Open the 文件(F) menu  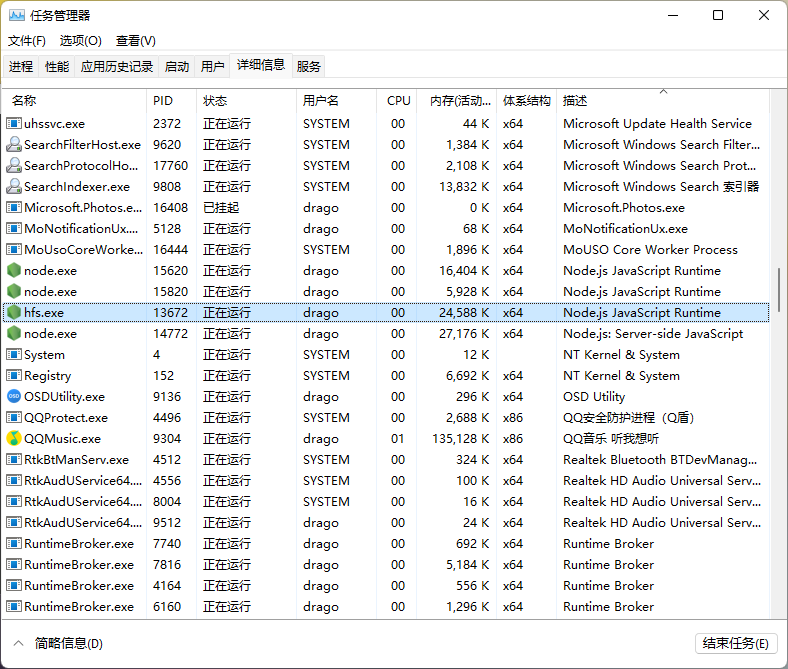pyautogui.click(x=27, y=41)
